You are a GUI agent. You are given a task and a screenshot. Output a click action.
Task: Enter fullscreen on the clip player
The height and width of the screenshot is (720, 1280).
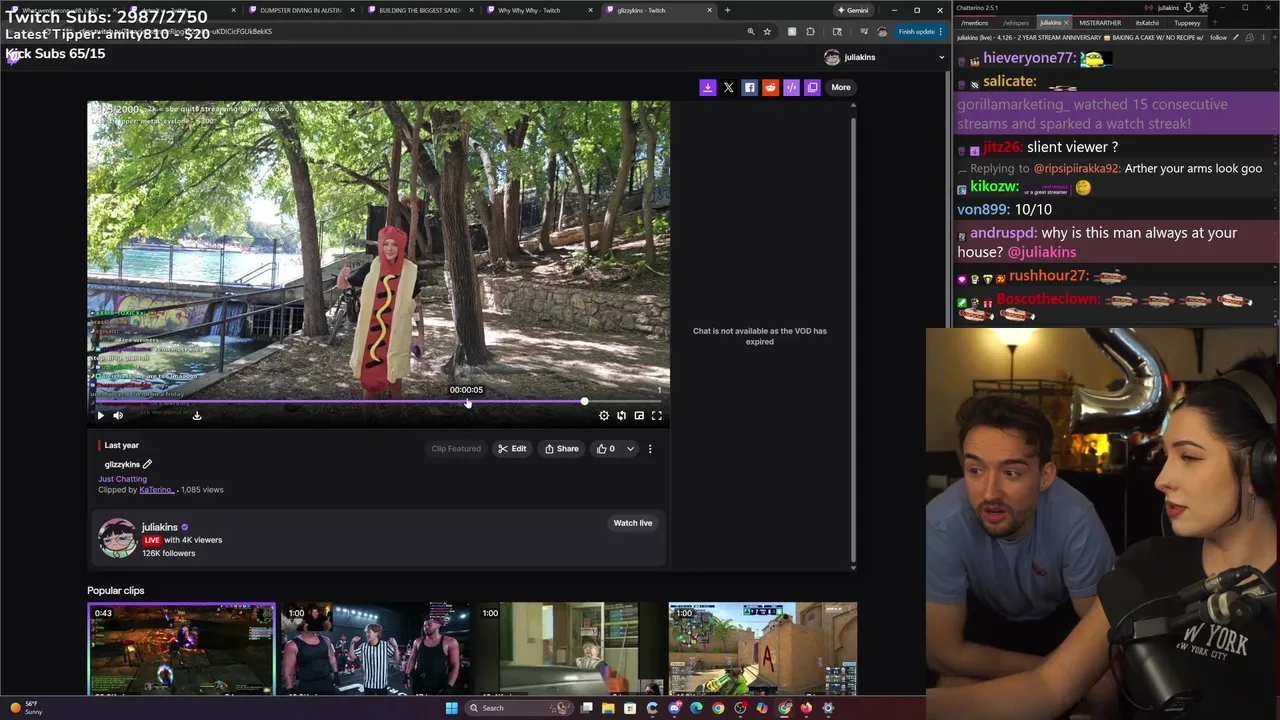657,415
